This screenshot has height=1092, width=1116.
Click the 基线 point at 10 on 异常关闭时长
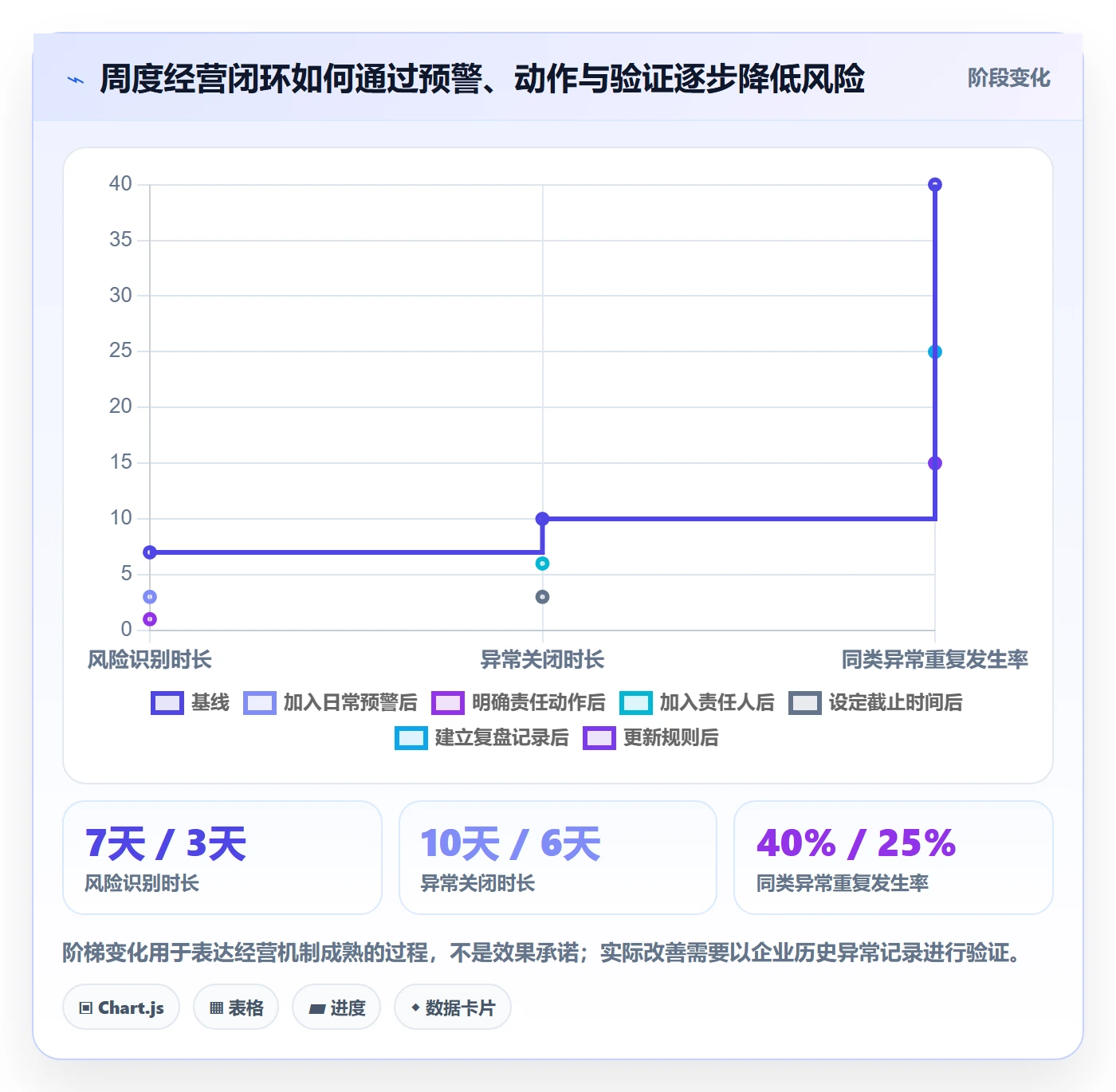click(542, 519)
